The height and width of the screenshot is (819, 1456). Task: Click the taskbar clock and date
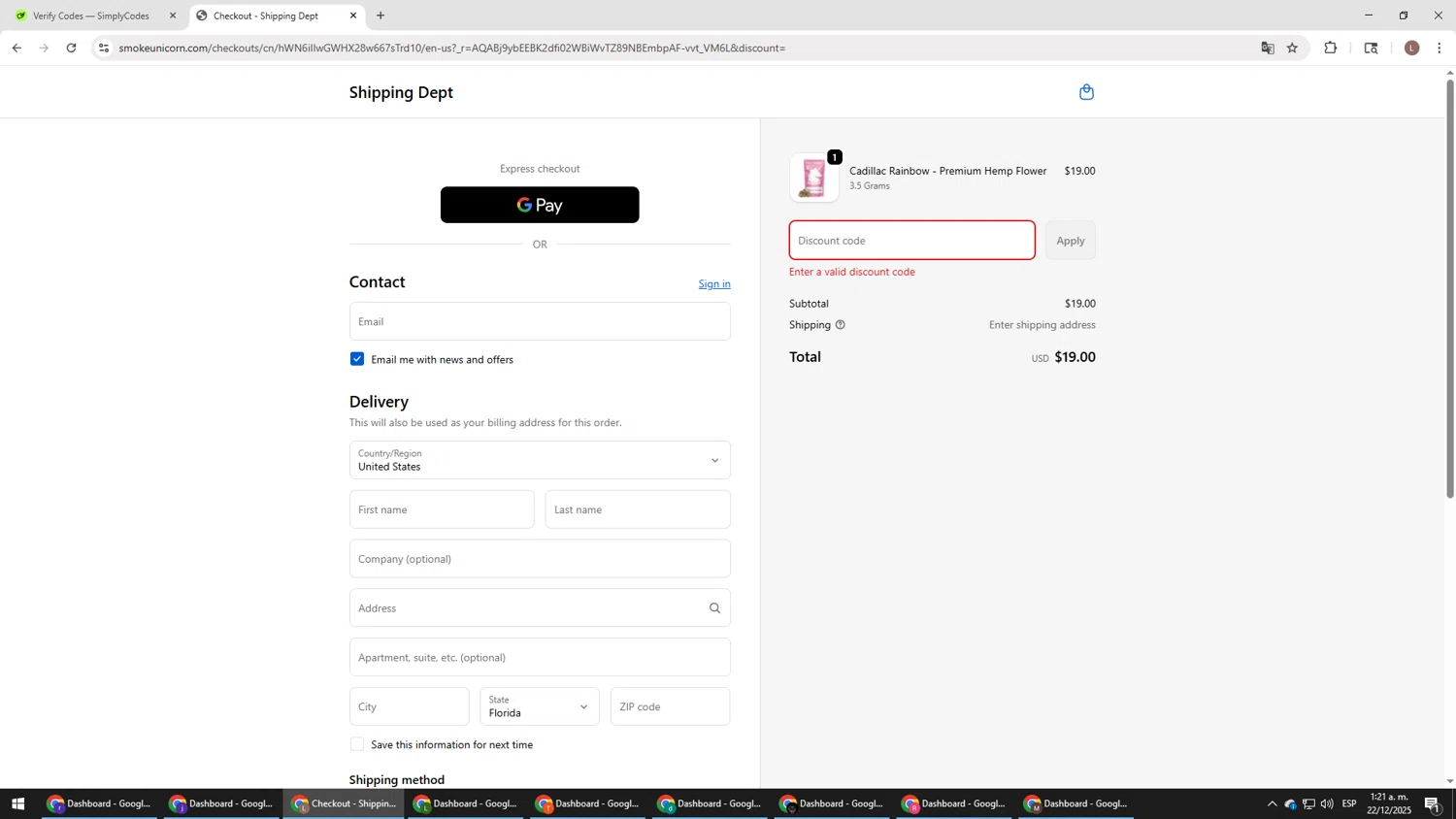click(1389, 803)
